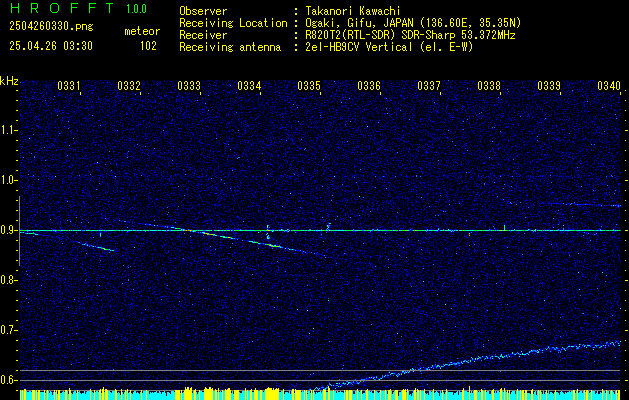Click time marker 0335
Image resolution: width=629 pixels, height=400 pixels.
(308, 85)
